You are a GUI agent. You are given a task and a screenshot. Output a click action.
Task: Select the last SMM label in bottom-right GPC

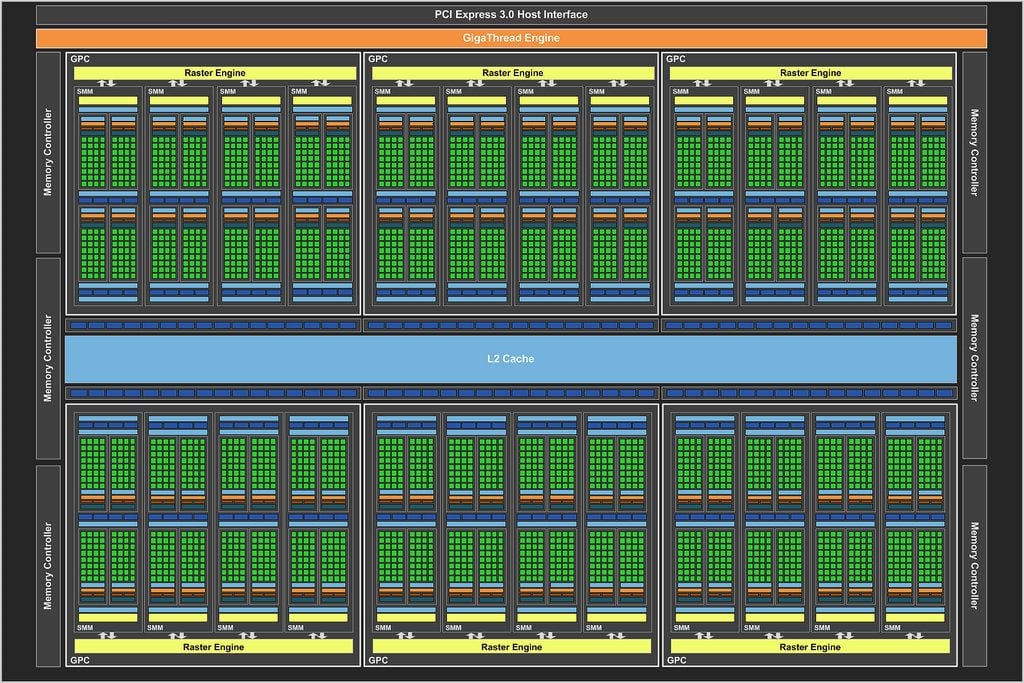894,628
